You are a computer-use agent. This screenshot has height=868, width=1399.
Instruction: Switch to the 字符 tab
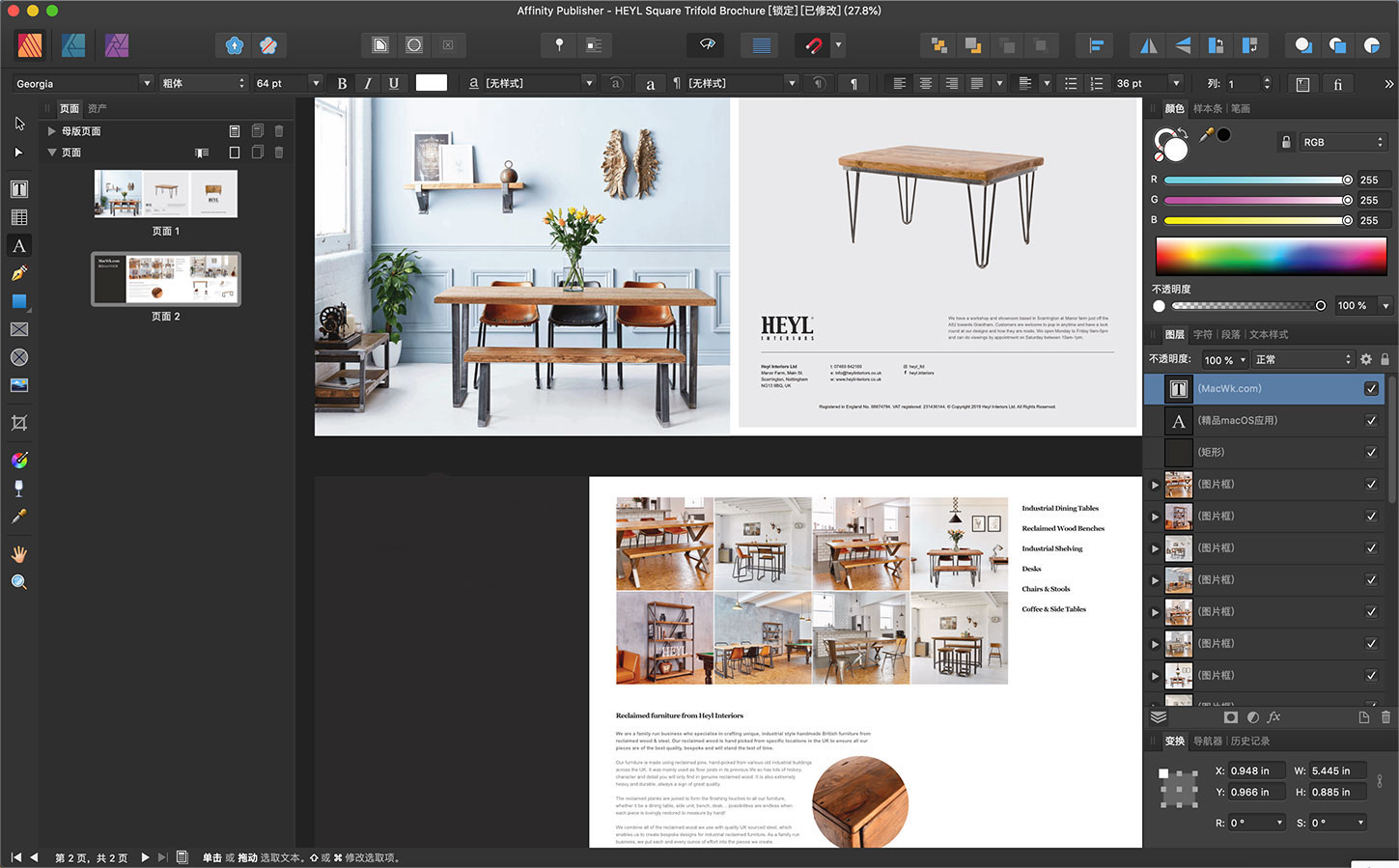click(1202, 335)
